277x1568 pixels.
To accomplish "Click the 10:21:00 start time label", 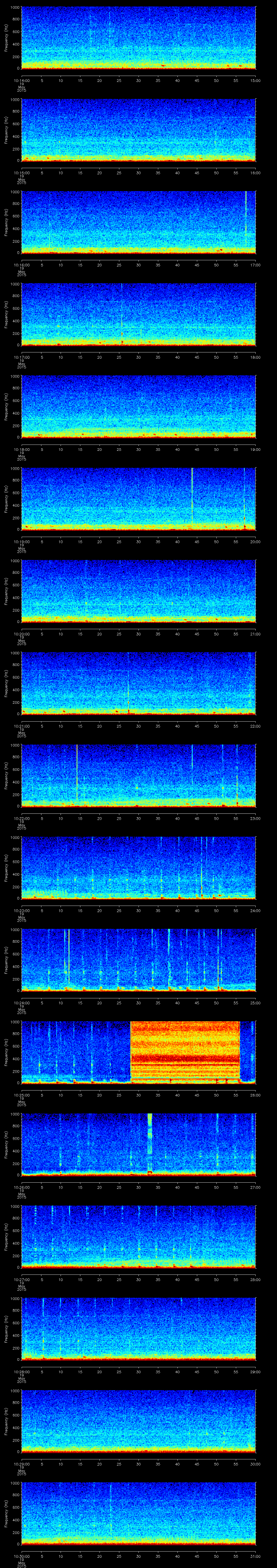I will point(21,726).
